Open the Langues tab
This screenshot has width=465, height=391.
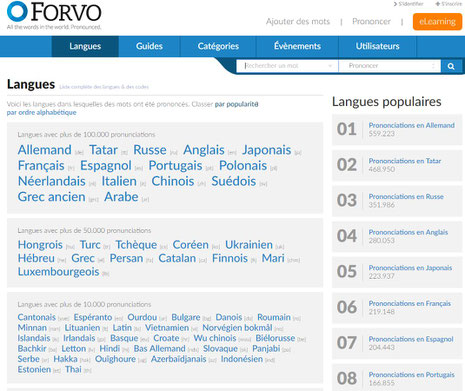point(85,46)
